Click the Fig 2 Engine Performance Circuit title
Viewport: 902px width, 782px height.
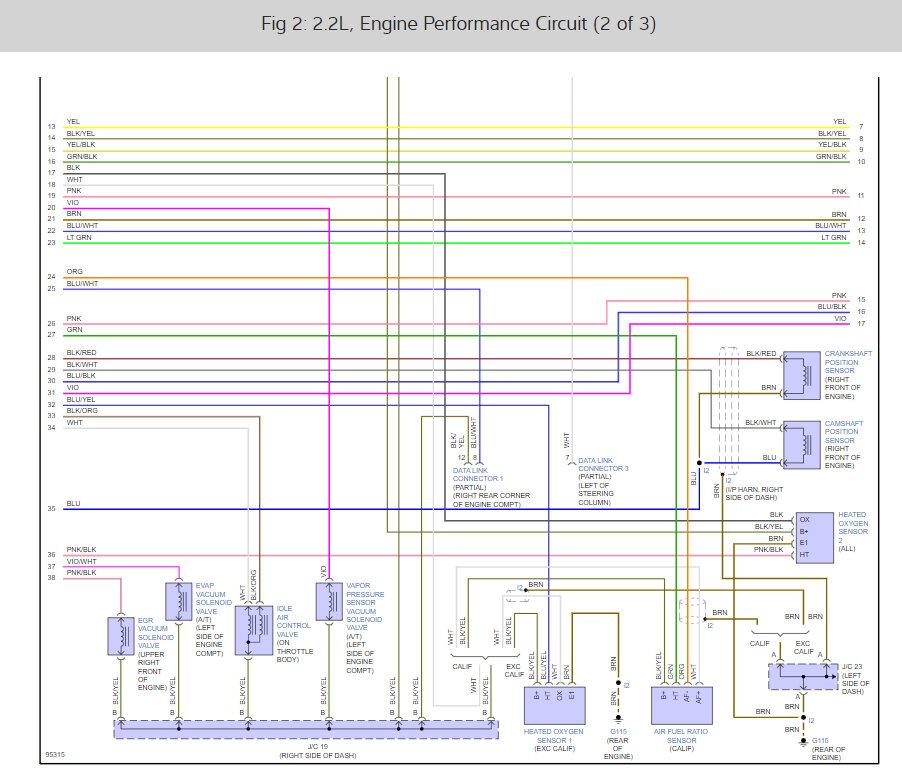pyautogui.click(x=458, y=24)
